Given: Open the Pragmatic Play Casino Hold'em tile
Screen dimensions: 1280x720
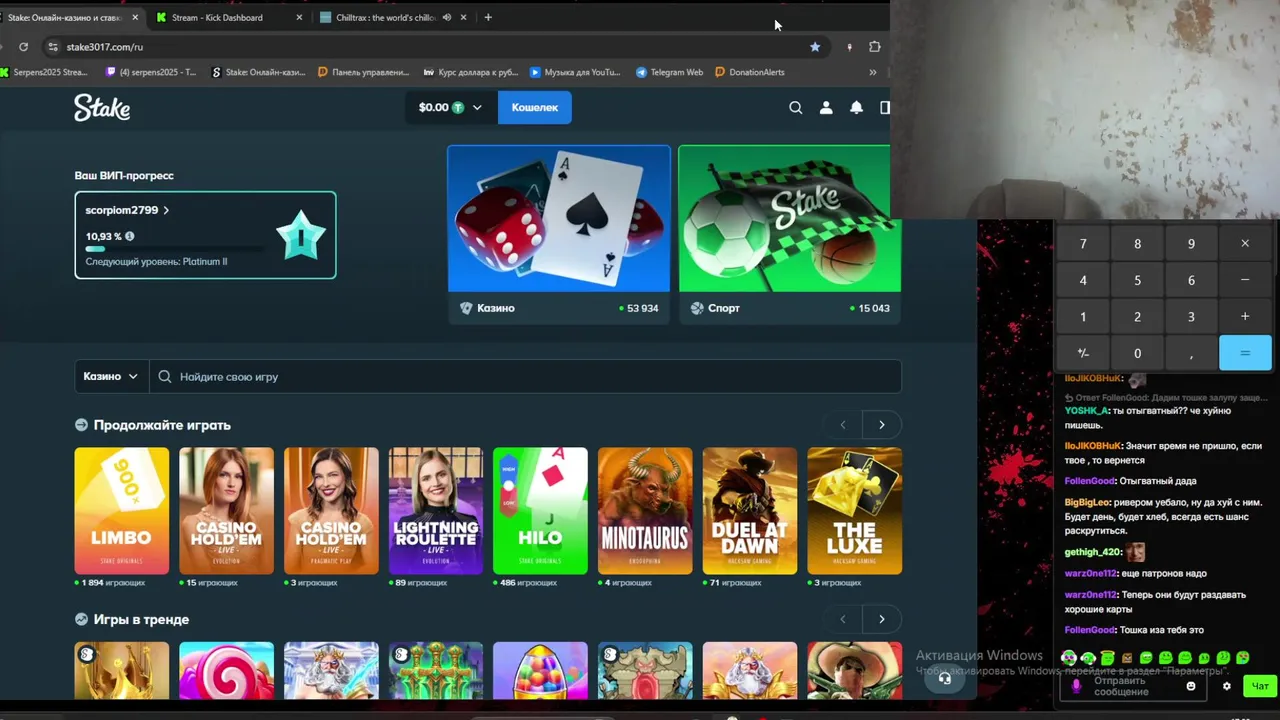Looking at the screenshot, I should pos(331,511).
